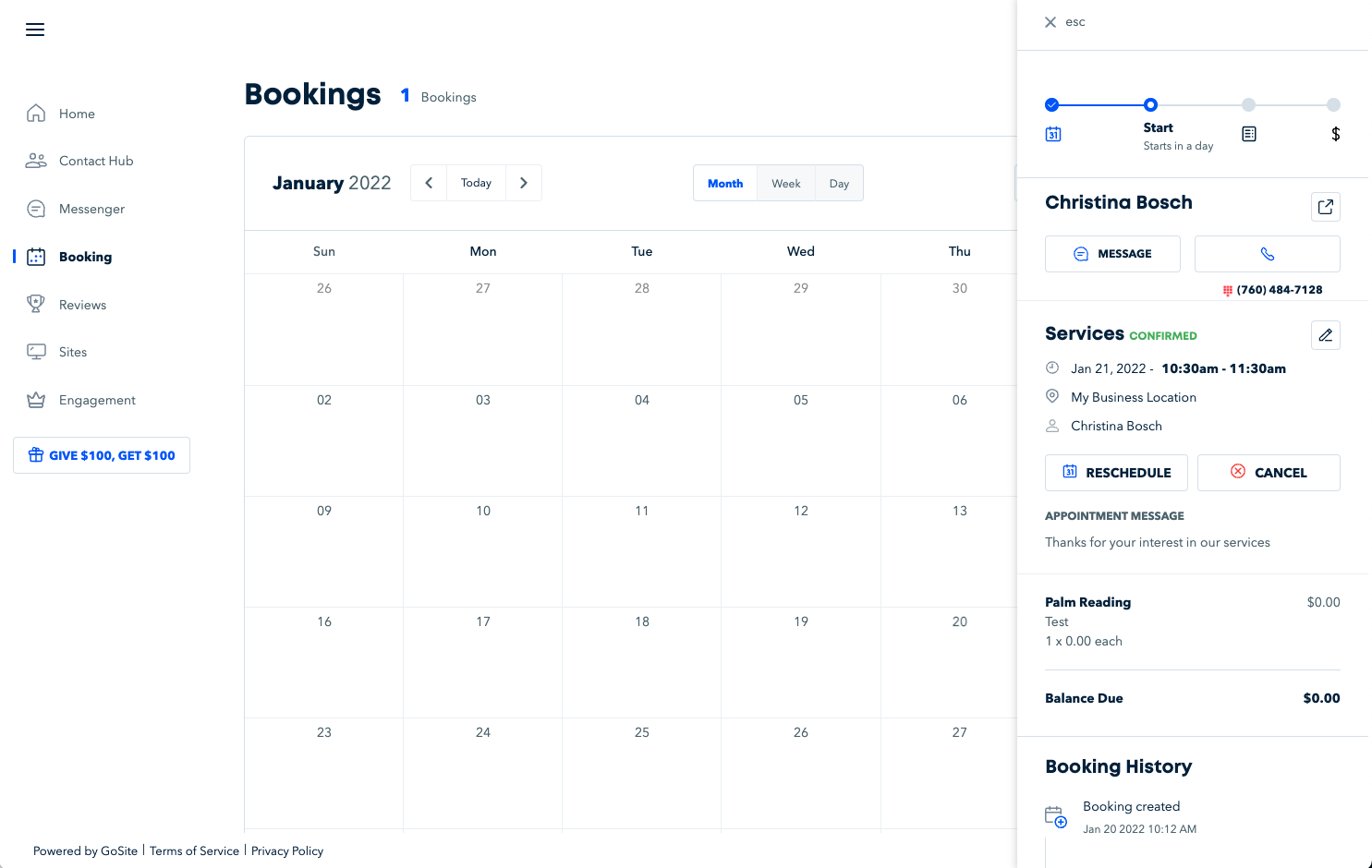Open the Terms of Service link
The image size is (1372, 868).
click(194, 851)
